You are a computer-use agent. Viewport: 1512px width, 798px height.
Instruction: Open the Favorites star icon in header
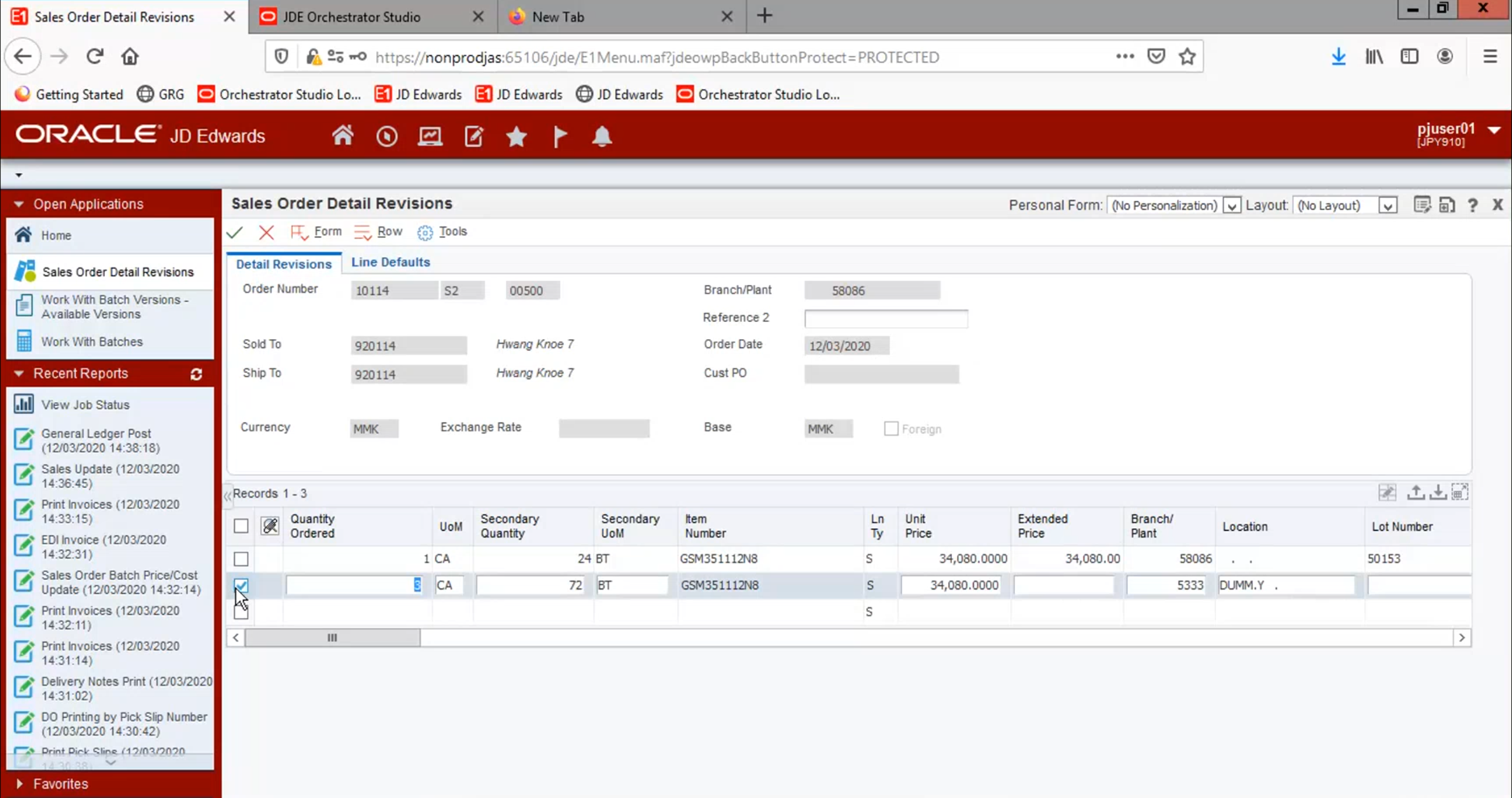[516, 136]
